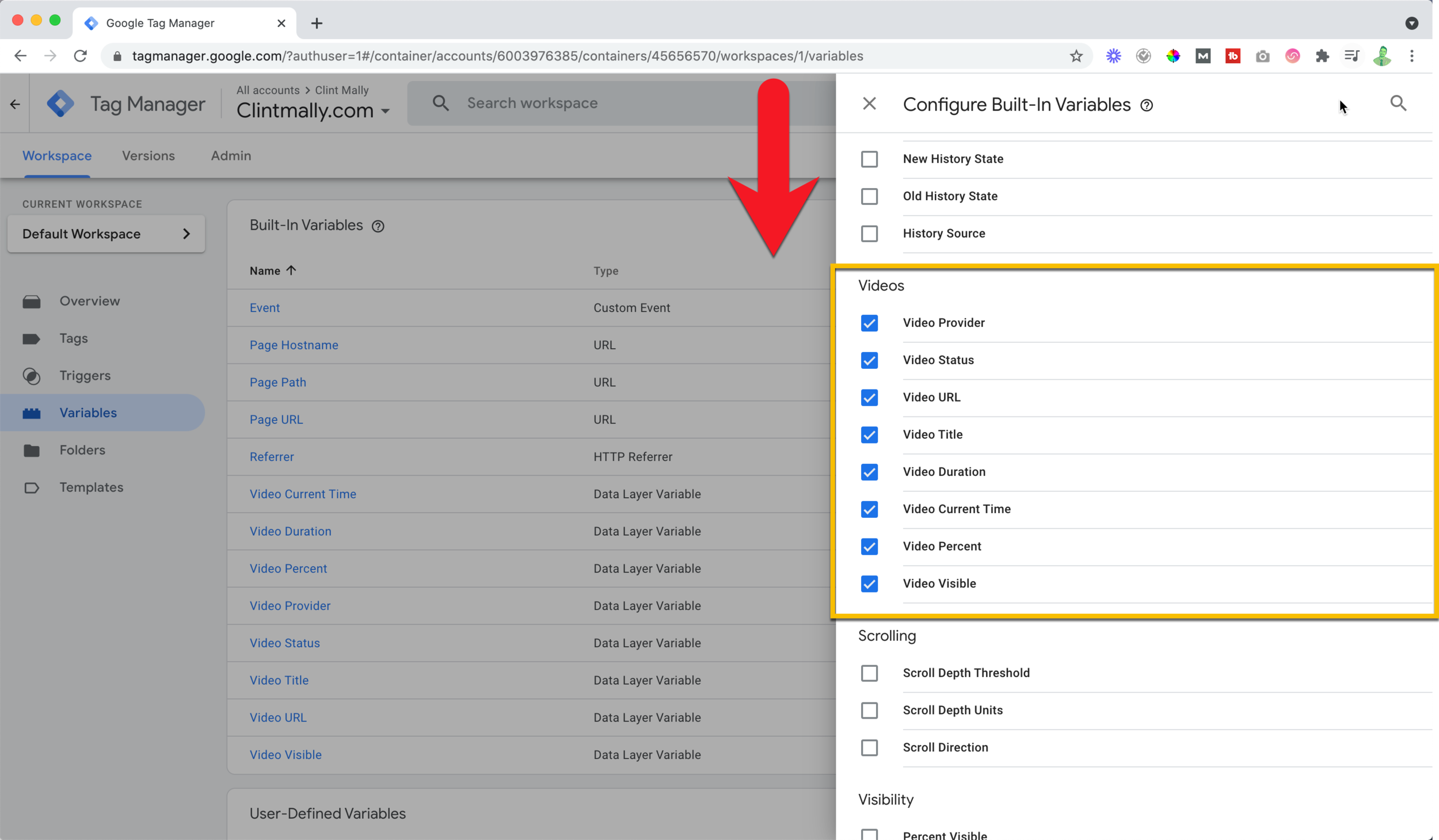The width and height of the screenshot is (1439, 840).
Task: Close the Google Tag Manager tab
Action: tap(281, 23)
